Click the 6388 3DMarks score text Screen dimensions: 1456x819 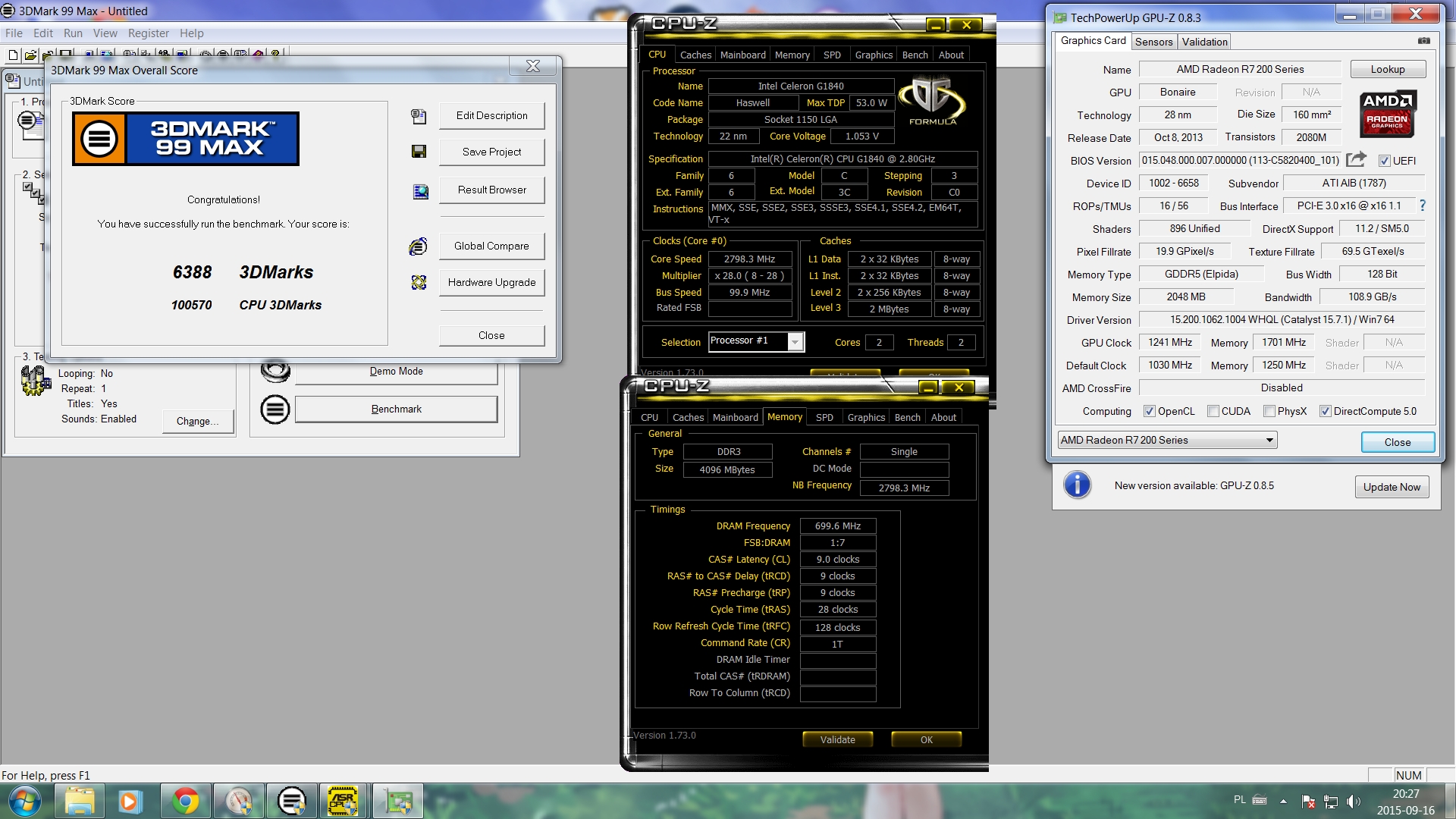point(243,272)
